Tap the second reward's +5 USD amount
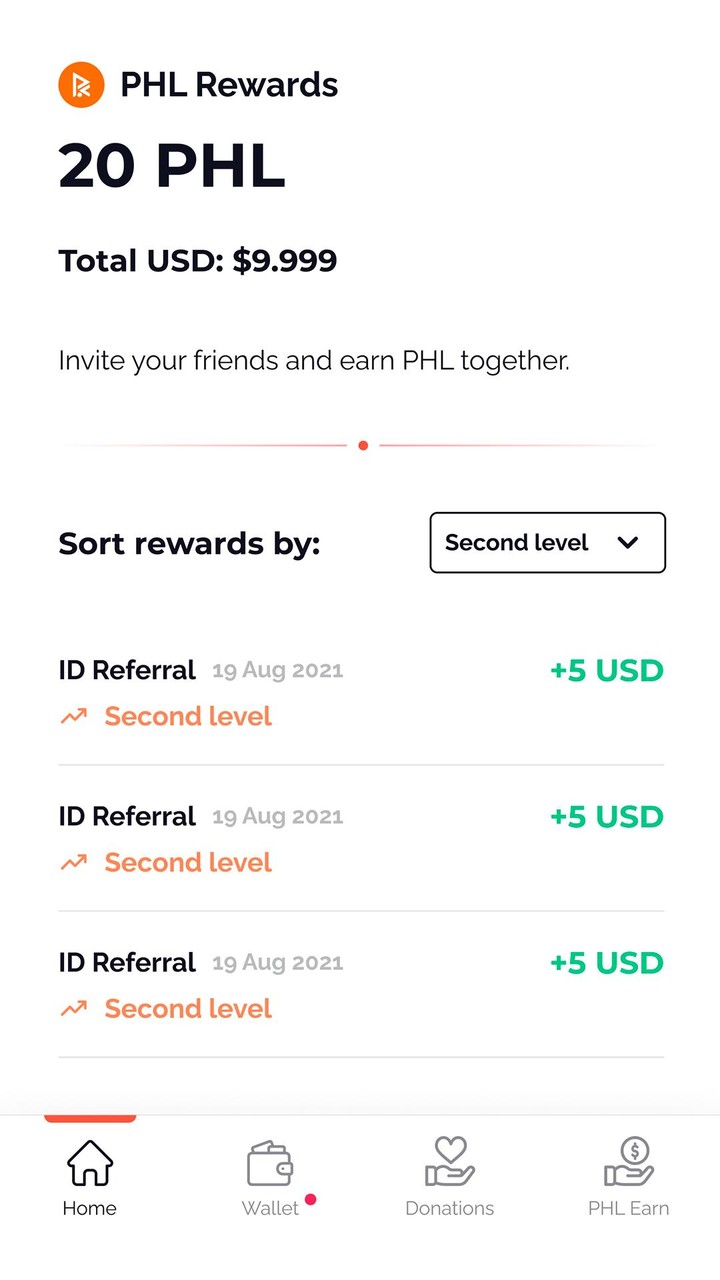Screen dimensions: 720x1280 click(607, 817)
